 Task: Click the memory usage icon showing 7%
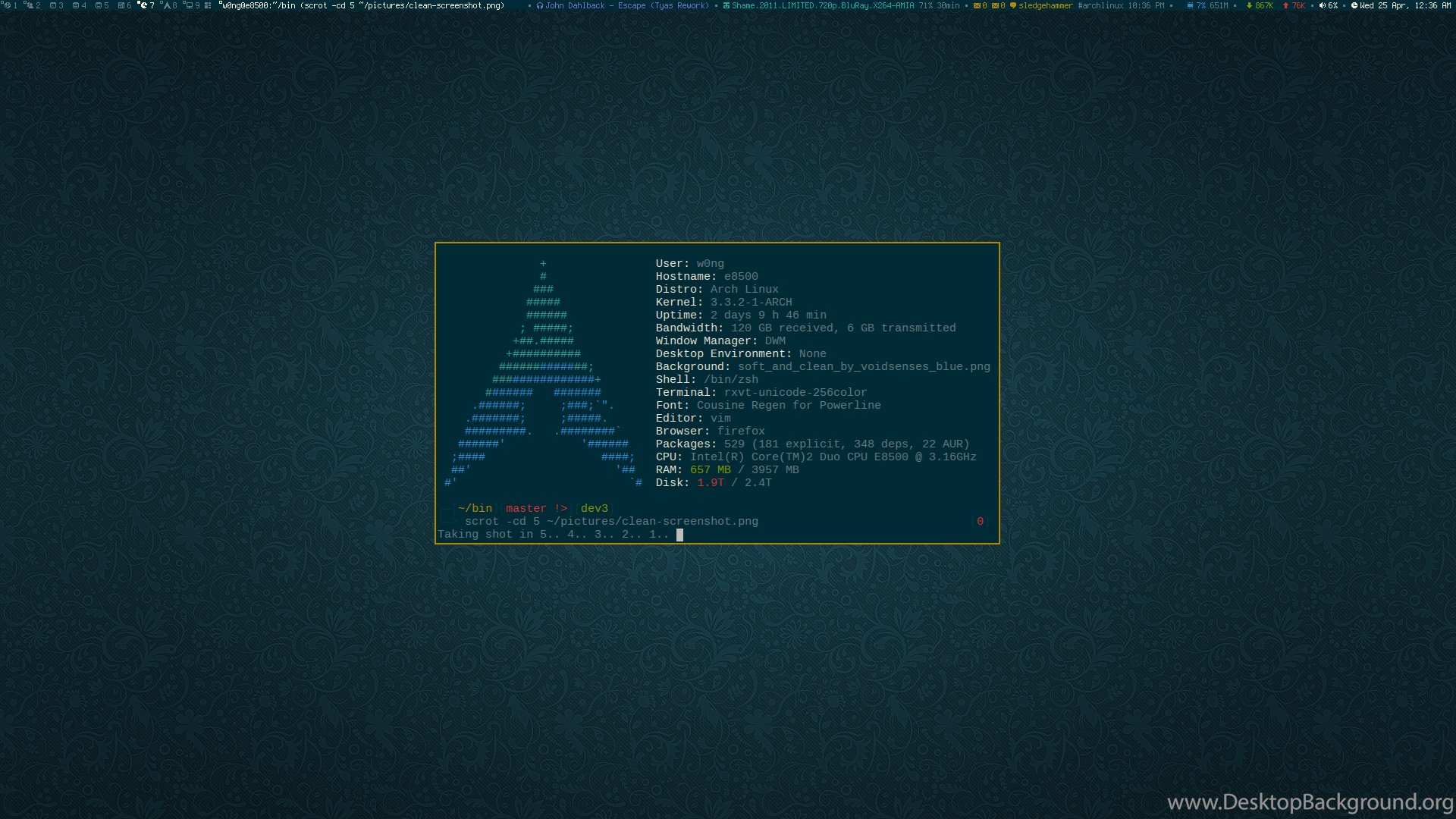[1190, 6]
